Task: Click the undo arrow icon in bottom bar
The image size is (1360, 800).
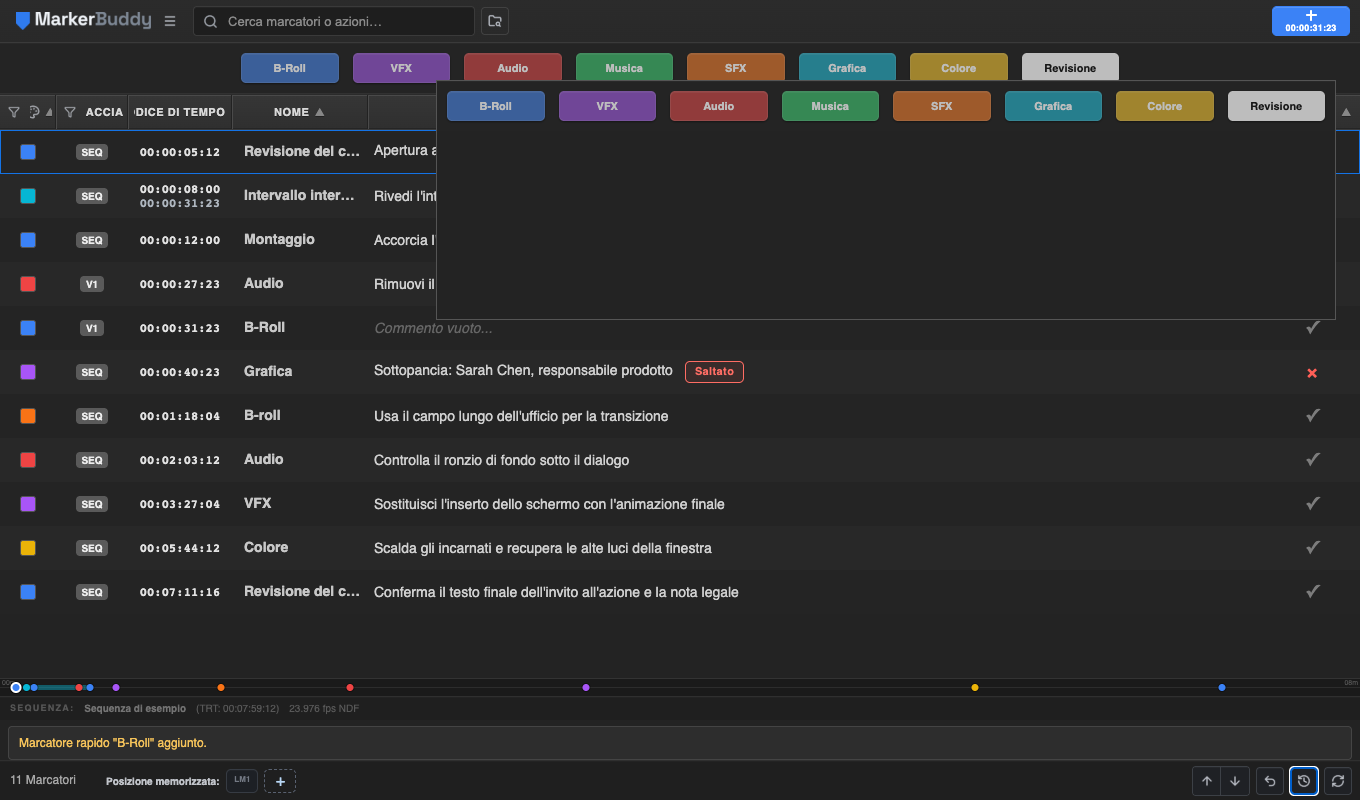Action: pyautogui.click(x=1270, y=781)
